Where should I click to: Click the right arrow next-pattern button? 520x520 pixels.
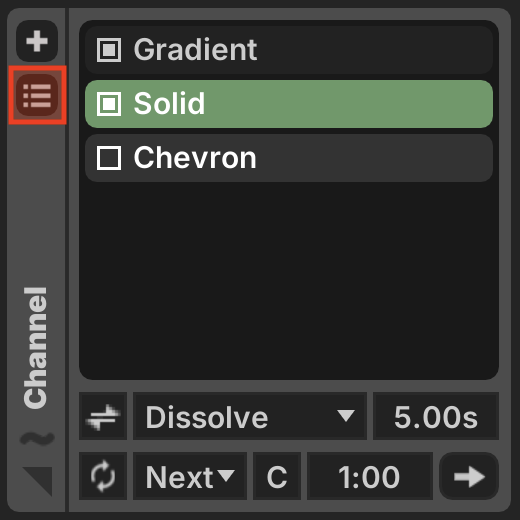point(469,476)
